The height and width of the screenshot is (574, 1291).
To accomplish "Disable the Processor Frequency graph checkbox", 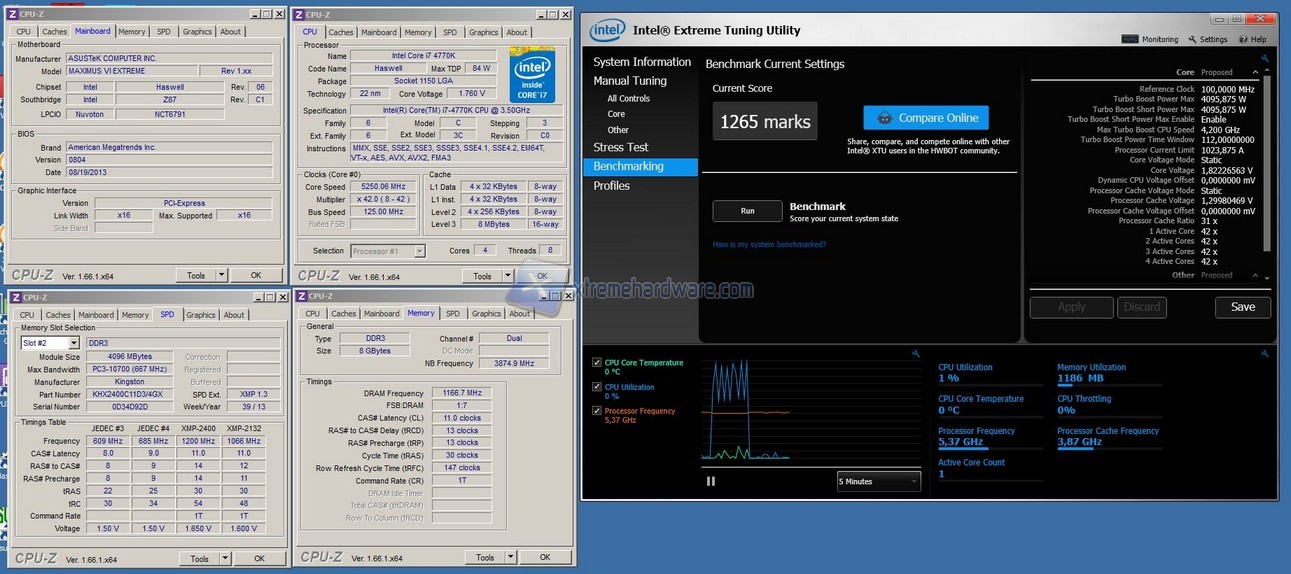I will [597, 411].
